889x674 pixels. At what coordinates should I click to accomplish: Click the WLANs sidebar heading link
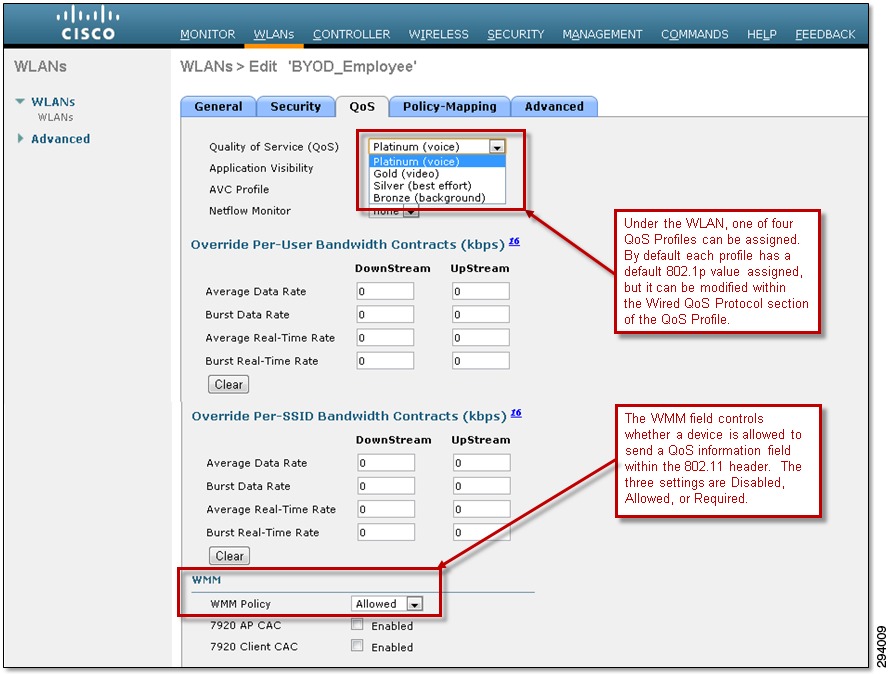[53, 102]
